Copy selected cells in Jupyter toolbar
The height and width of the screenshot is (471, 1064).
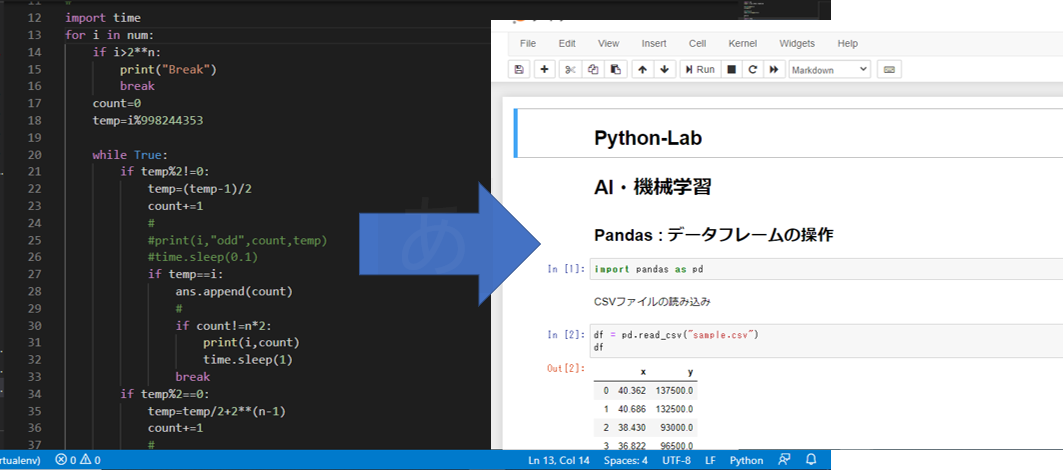592,69
